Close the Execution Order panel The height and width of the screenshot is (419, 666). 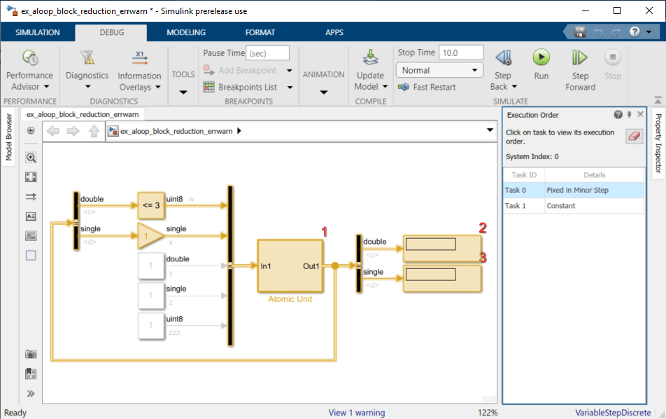click(x=640, y=114)
